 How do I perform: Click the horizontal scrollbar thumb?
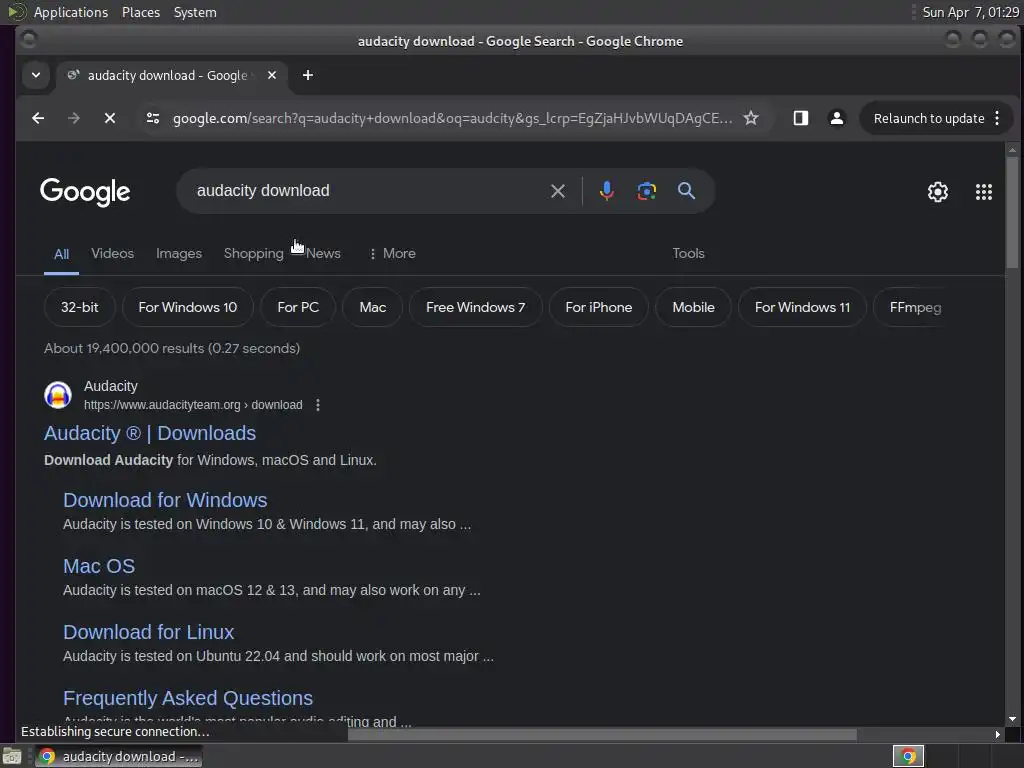601,735
